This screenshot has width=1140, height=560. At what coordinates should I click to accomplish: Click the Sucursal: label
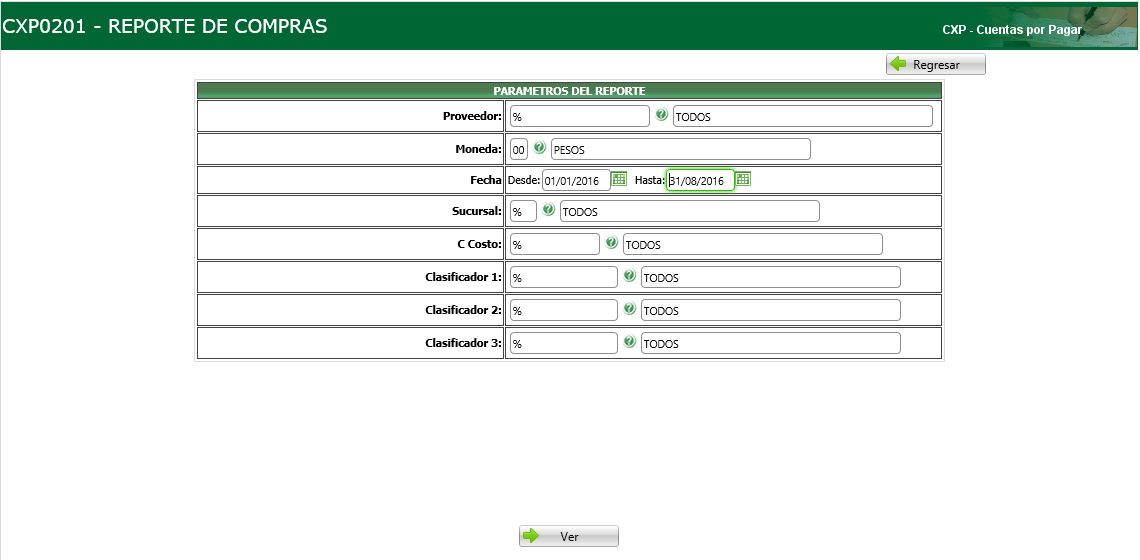coord(477,212)
